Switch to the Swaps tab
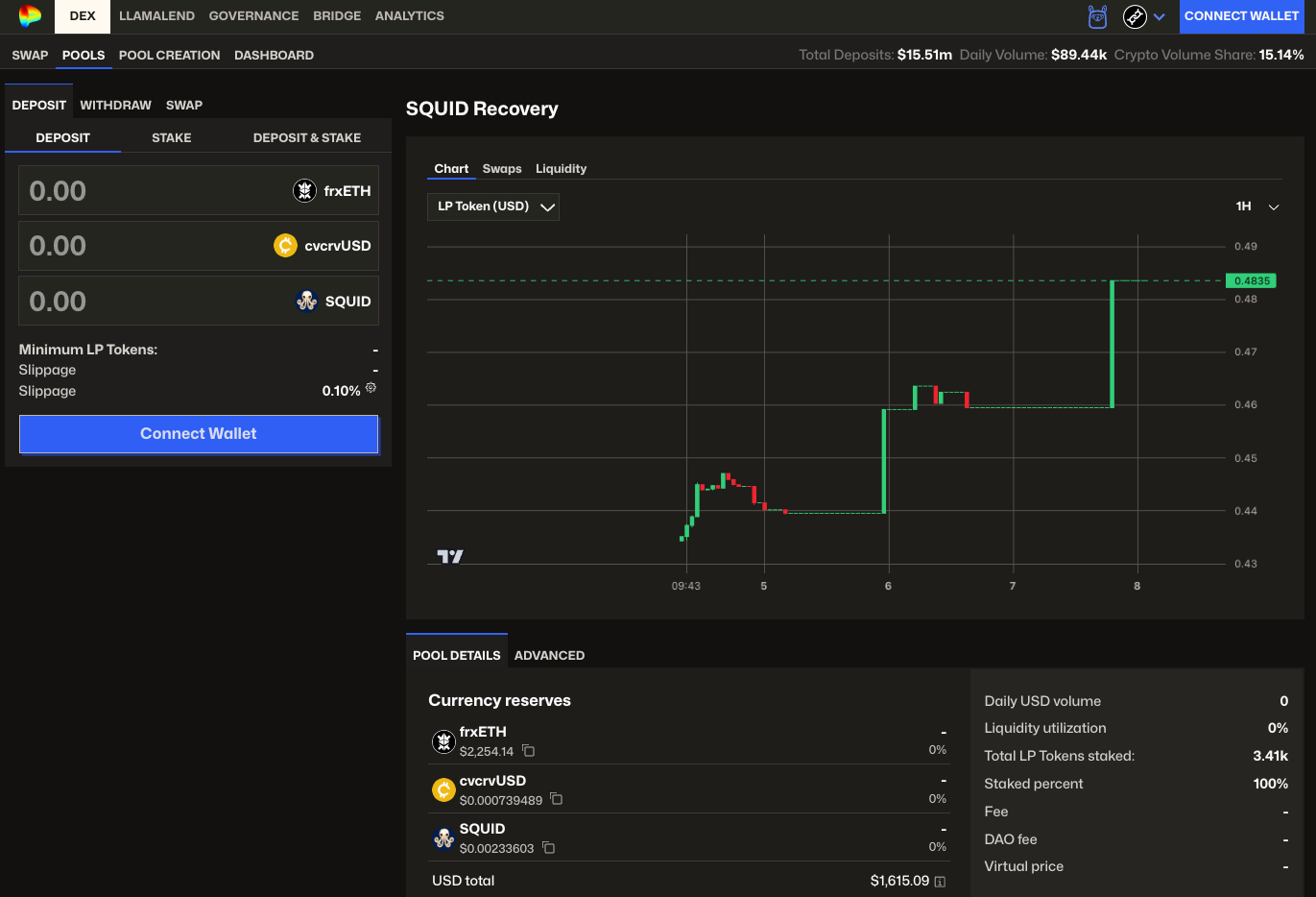The image size is (1316, 897). pyautogui.click(x=502, y=168)
